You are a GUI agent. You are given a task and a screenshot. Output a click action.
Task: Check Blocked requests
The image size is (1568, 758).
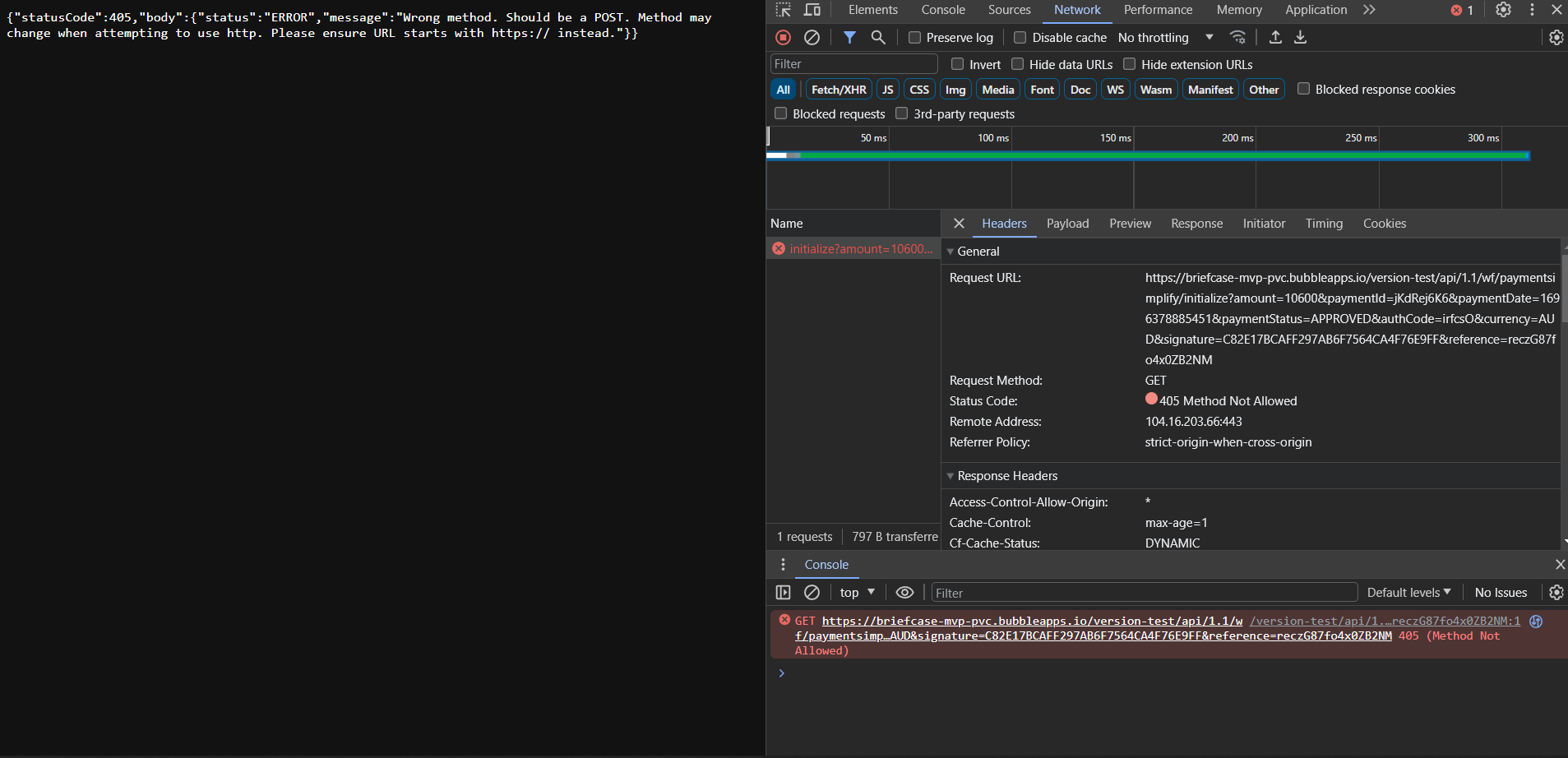[780, 113]
